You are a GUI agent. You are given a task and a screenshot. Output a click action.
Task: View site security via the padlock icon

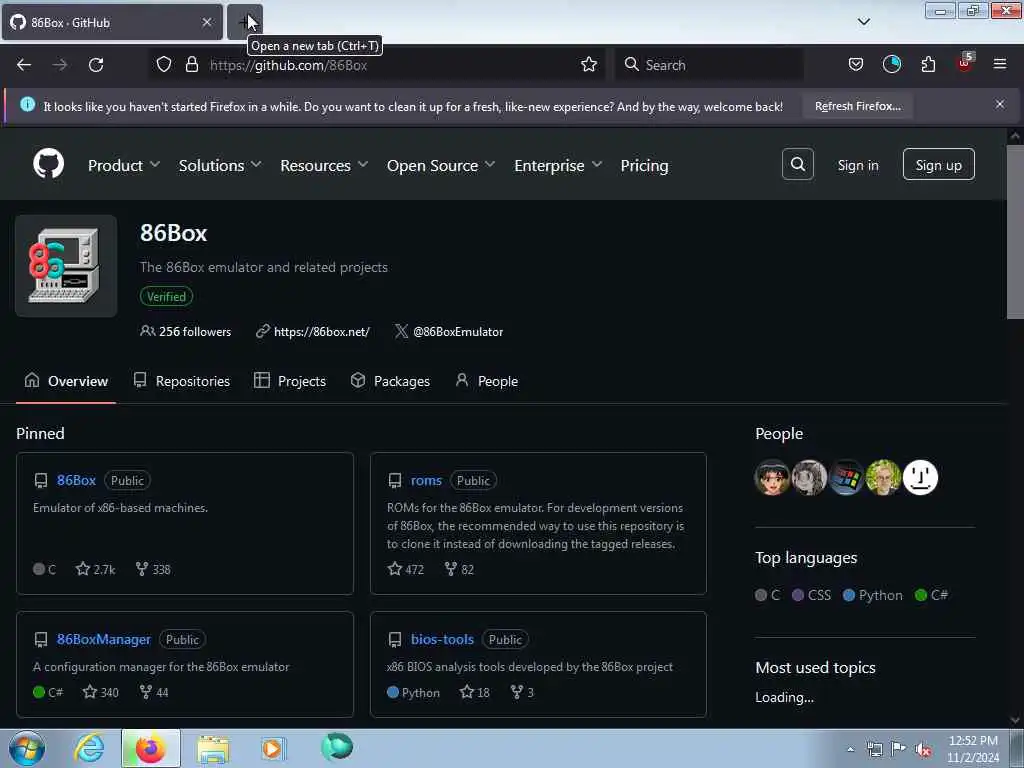point(191,65)
